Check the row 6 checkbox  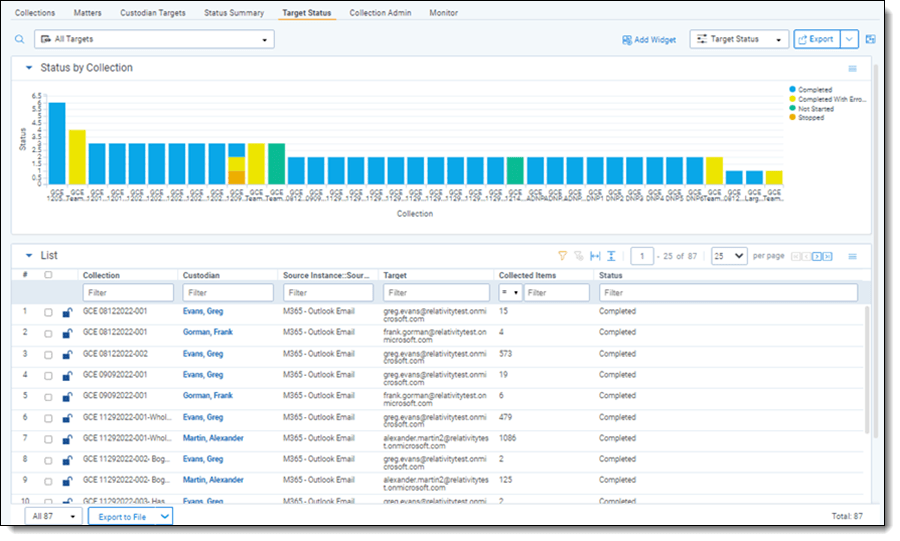48,419
